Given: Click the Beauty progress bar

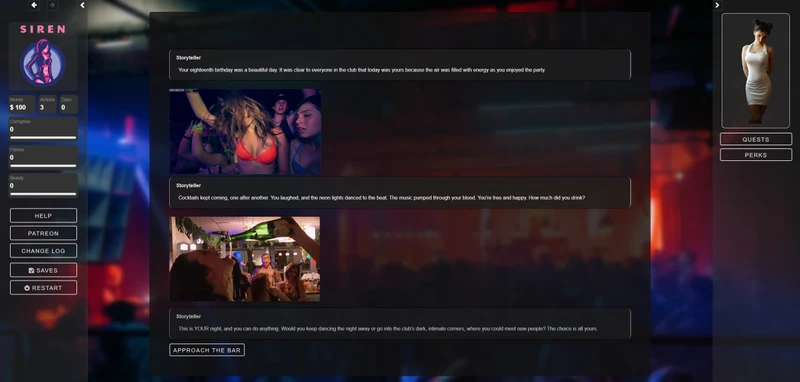Looking at the screenshot, I should point(43,193).
